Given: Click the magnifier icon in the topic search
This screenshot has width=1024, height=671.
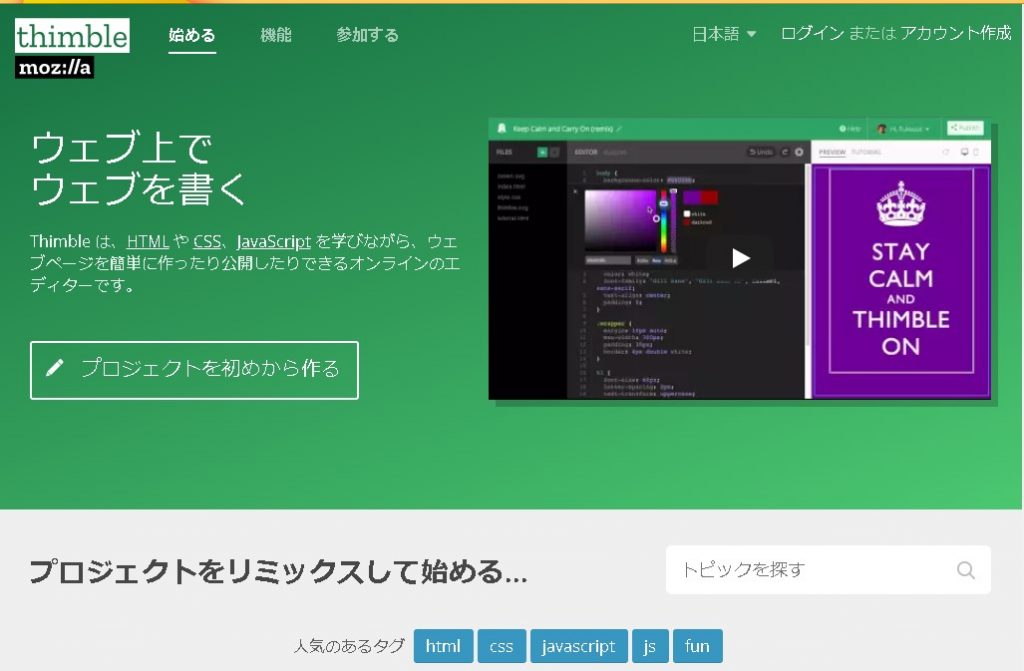Looking at the screenshot, I should pyautogui.click(x=965, y=570).
